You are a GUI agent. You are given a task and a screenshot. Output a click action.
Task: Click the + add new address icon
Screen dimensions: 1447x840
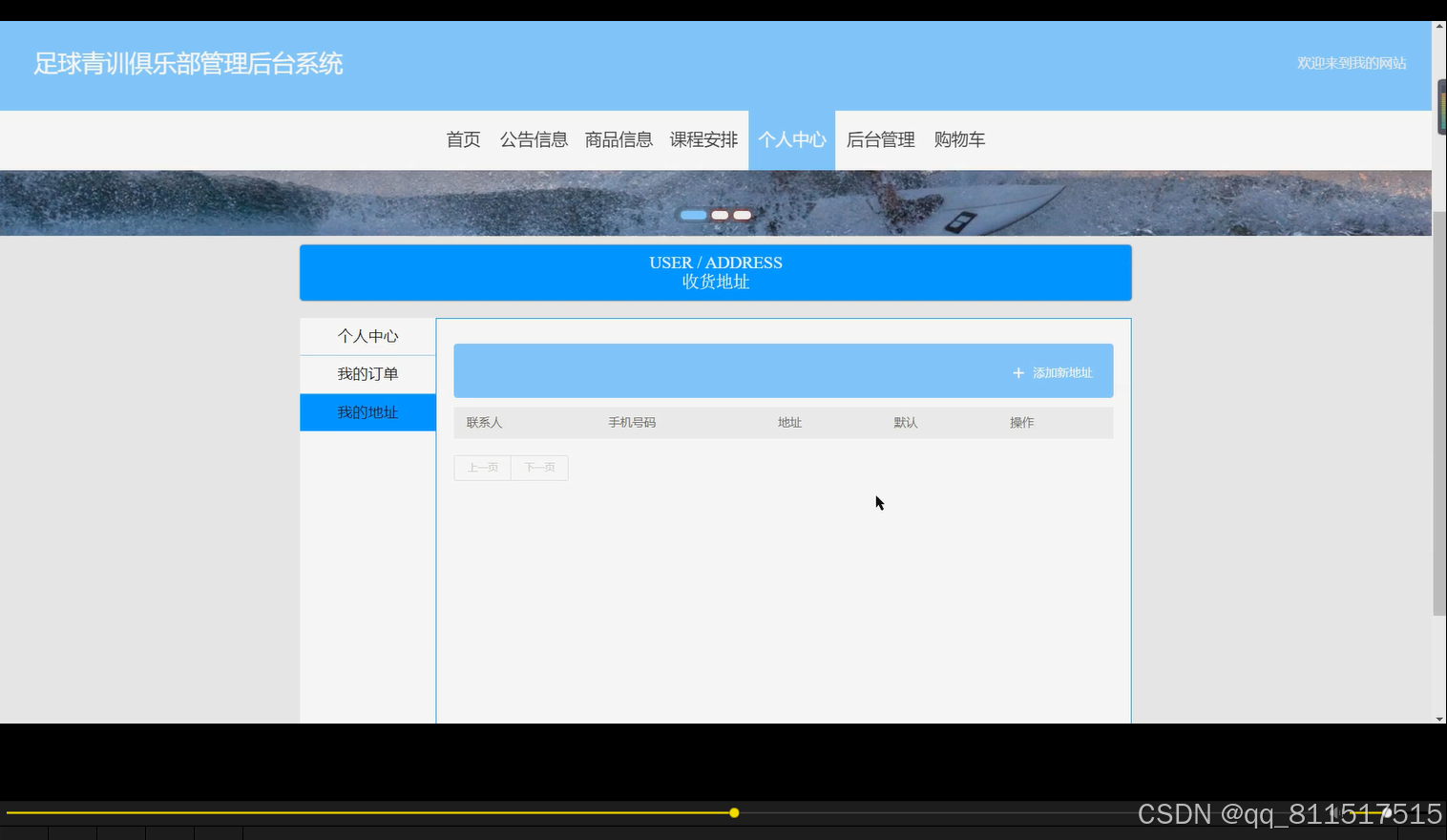pyautogui.click(x=1017, y=372)
